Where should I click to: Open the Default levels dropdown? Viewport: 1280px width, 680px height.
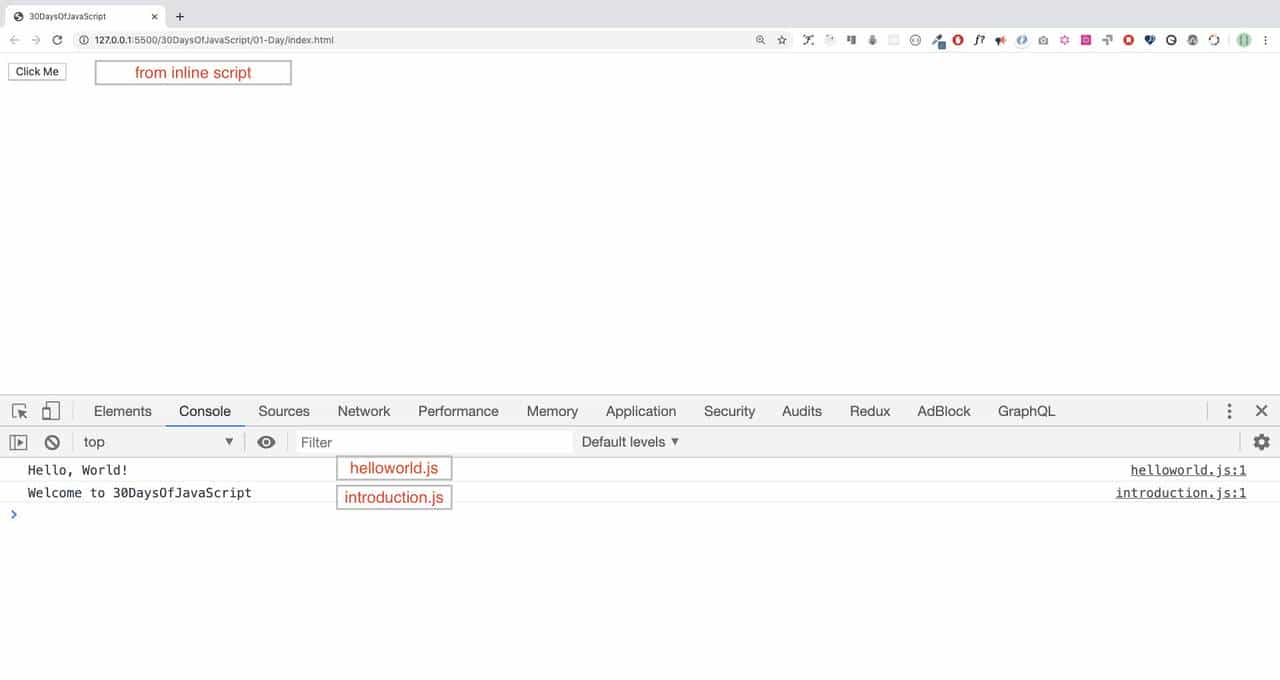629,442
